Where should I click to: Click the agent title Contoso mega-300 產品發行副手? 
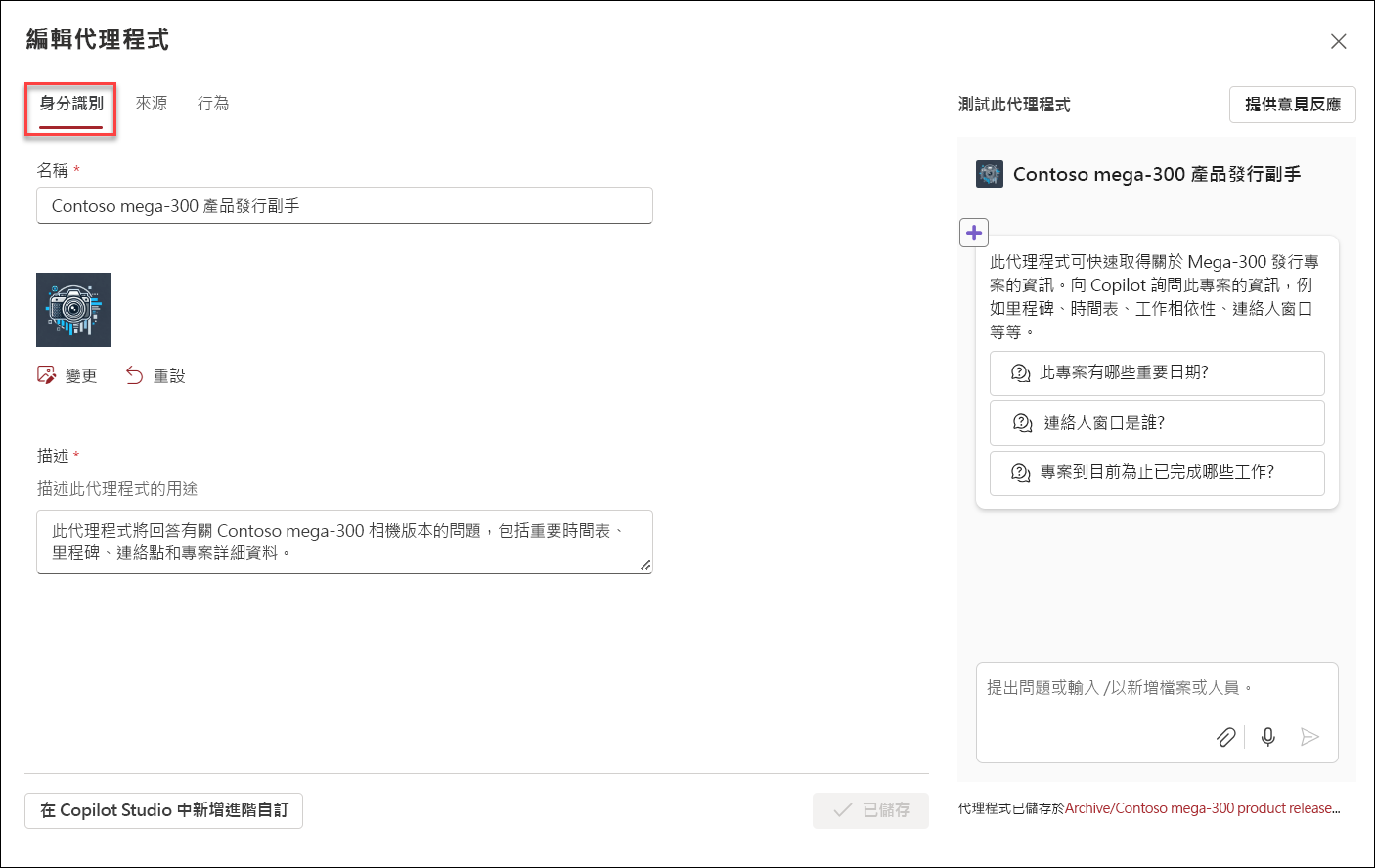1157,174
